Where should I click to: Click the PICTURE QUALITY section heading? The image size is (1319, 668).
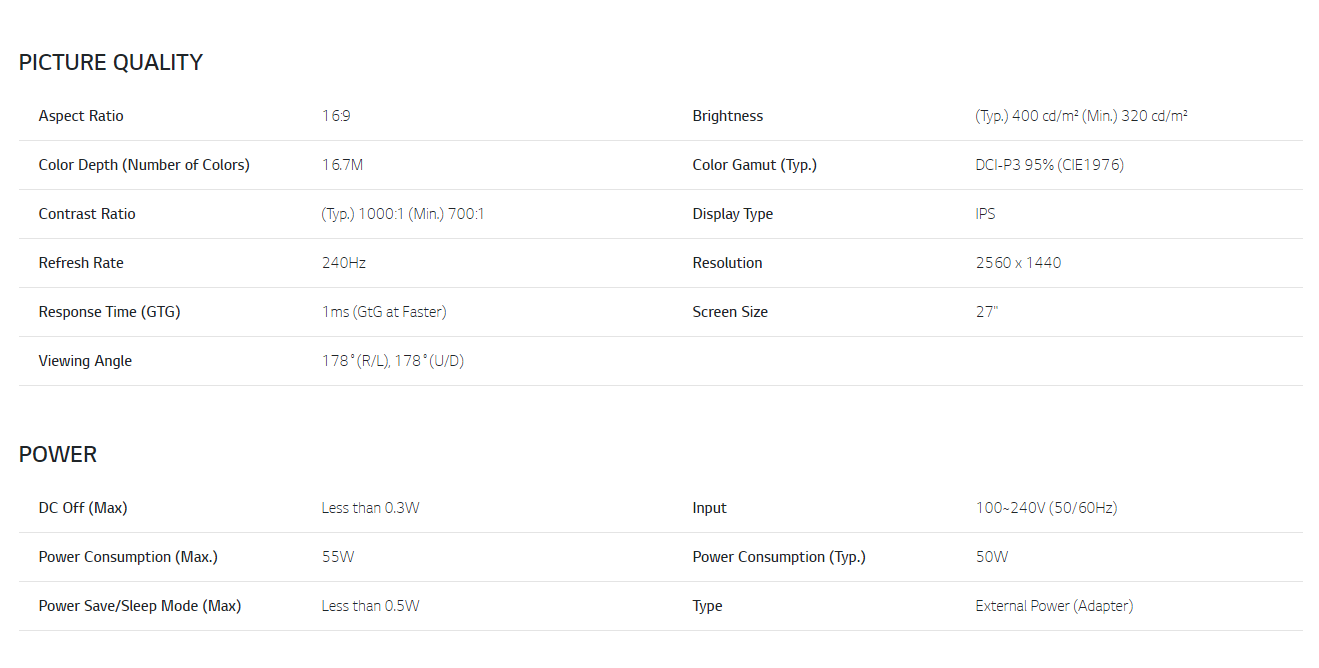(111, 62)
